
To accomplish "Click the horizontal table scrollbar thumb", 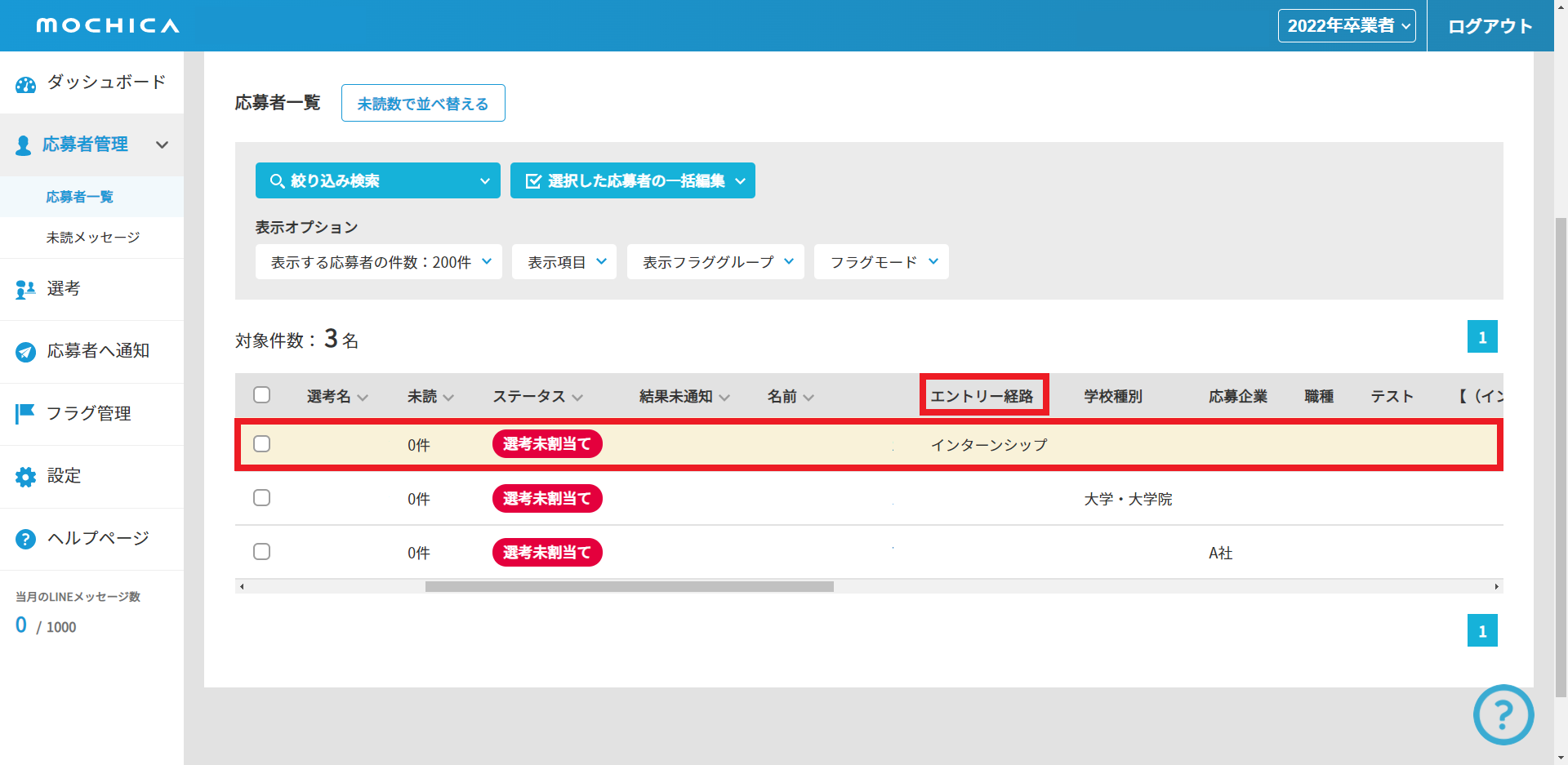I will [x=629, y=586].
